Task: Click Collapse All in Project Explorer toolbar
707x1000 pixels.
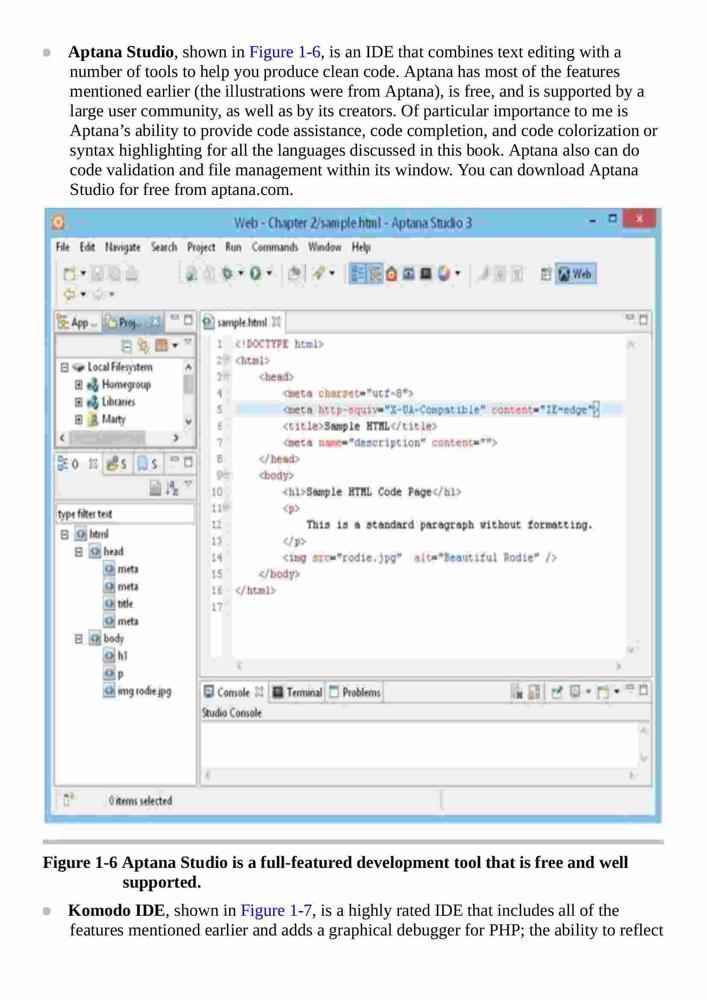Action: pos(127,345)
